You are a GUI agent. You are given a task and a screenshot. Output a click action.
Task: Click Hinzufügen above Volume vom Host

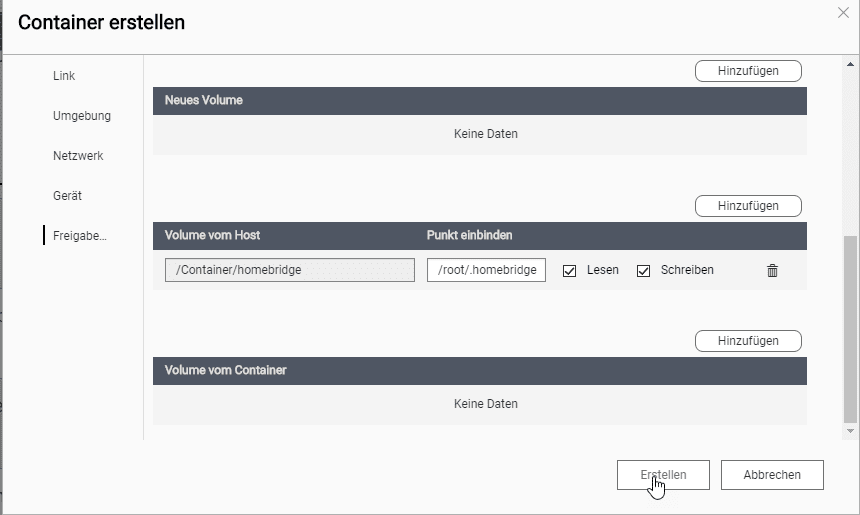[748, 206]
